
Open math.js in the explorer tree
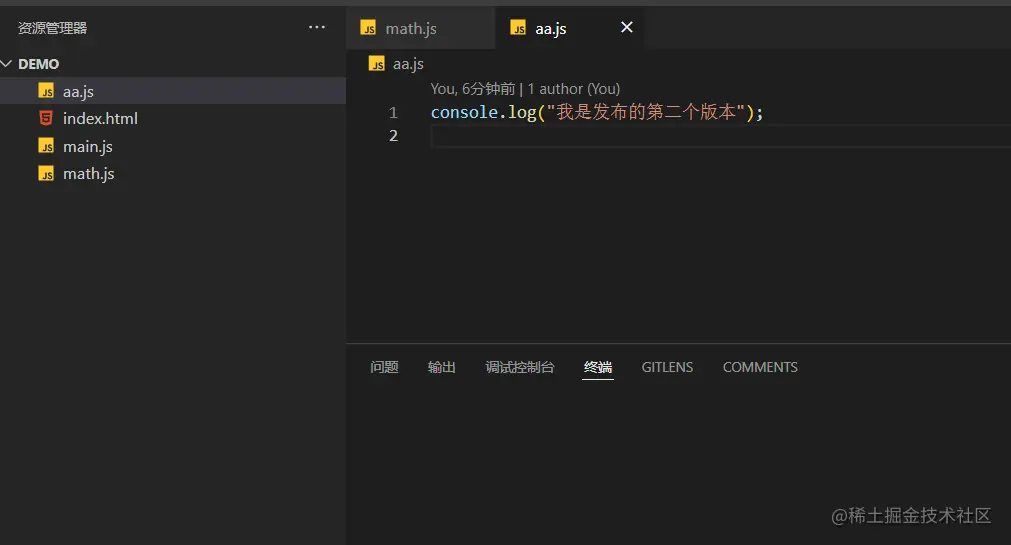tap(173, 173)
